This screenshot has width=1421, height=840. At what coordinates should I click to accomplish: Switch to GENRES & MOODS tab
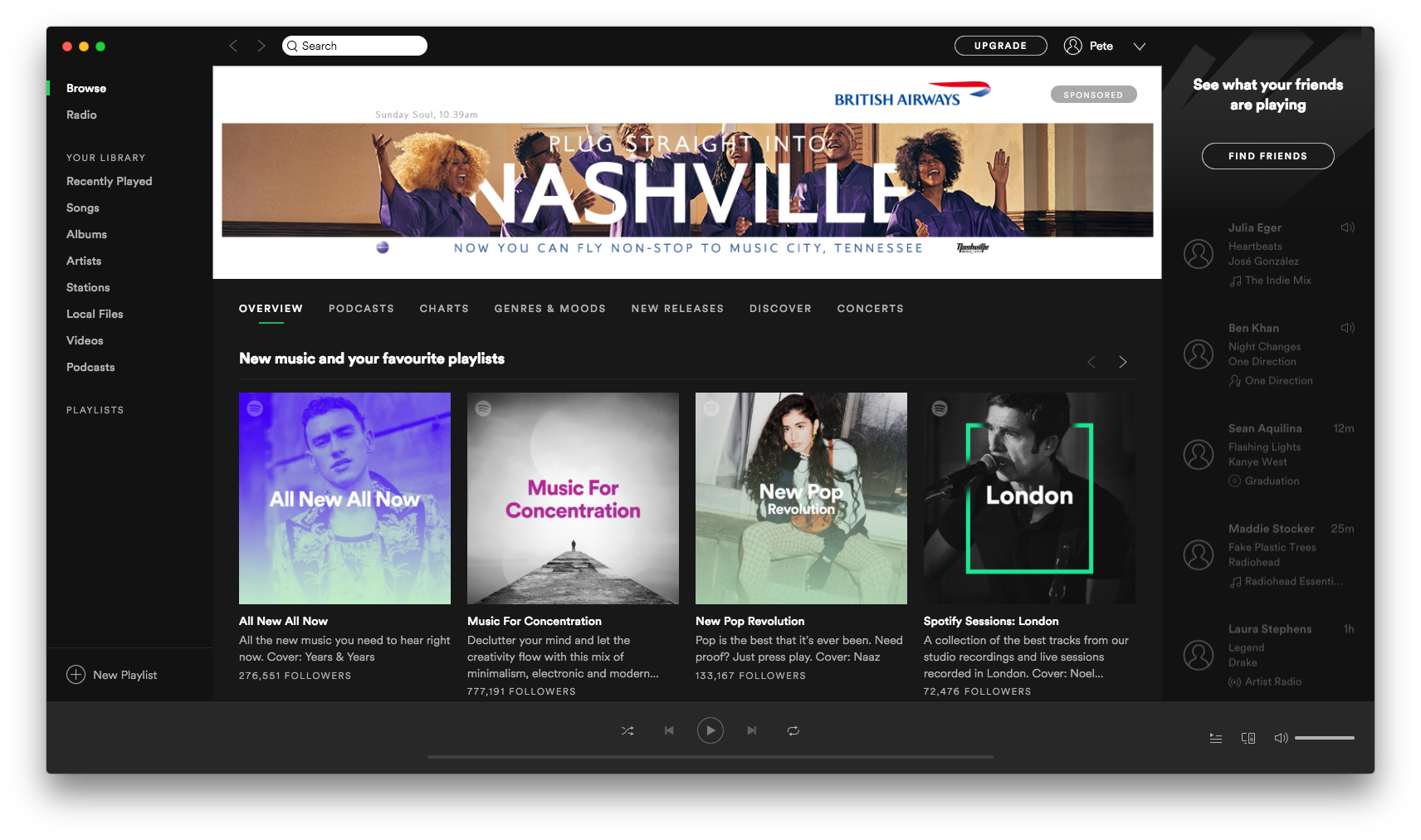click(549, 309)
